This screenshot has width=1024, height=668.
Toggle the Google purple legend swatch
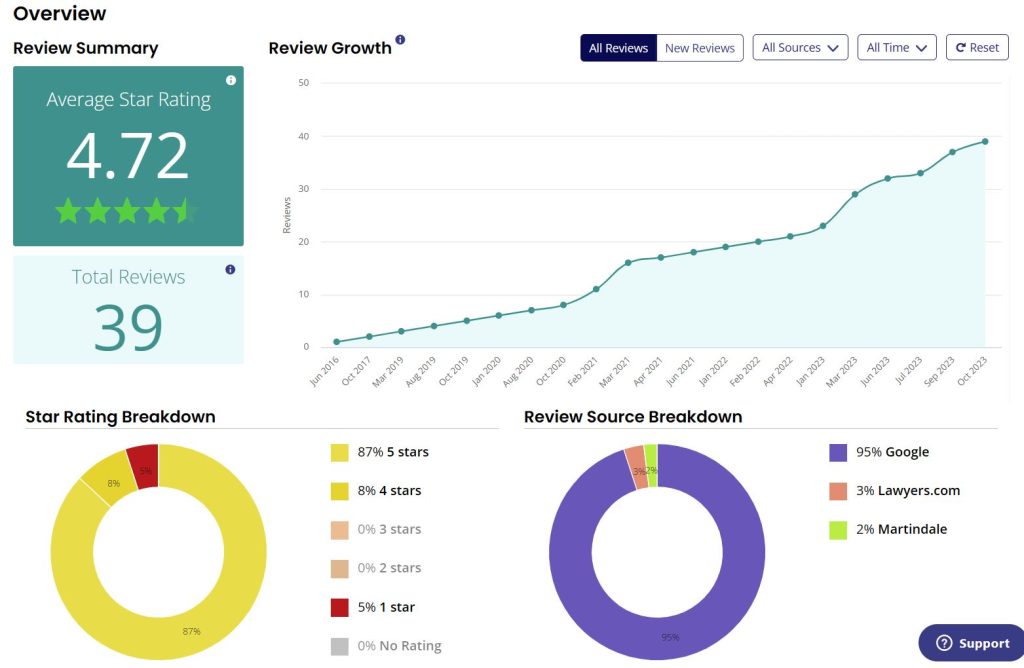point(838,453)
